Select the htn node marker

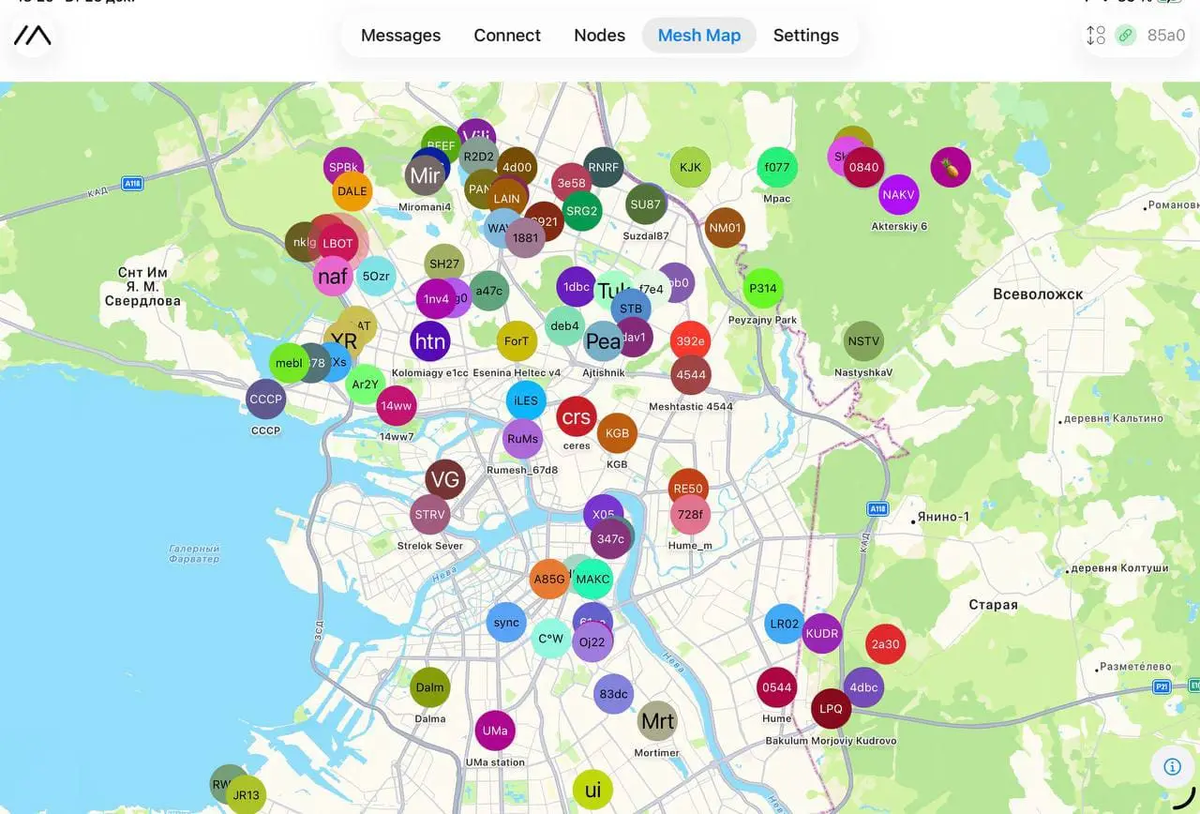tap(430, 341)
